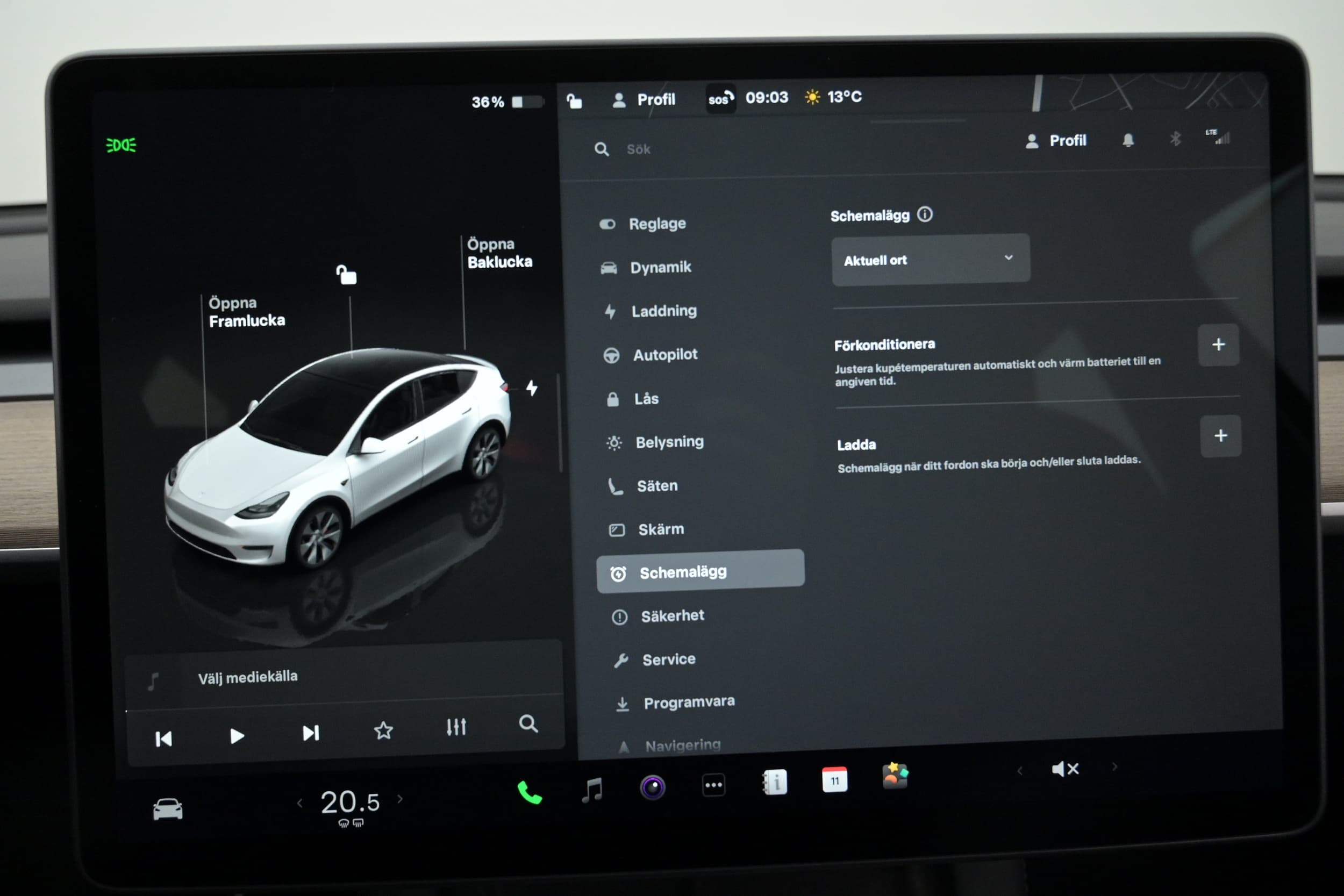Viewport: 1344px width, 896px height.
Task: Open the phone app icon
Action: 529,793
